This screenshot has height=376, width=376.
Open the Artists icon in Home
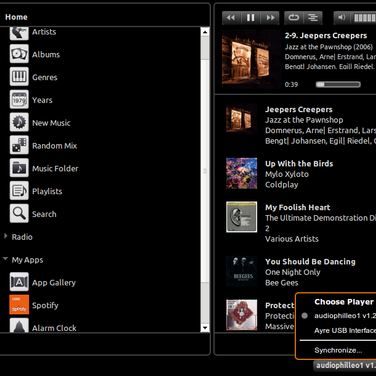(x=19, y=33)
